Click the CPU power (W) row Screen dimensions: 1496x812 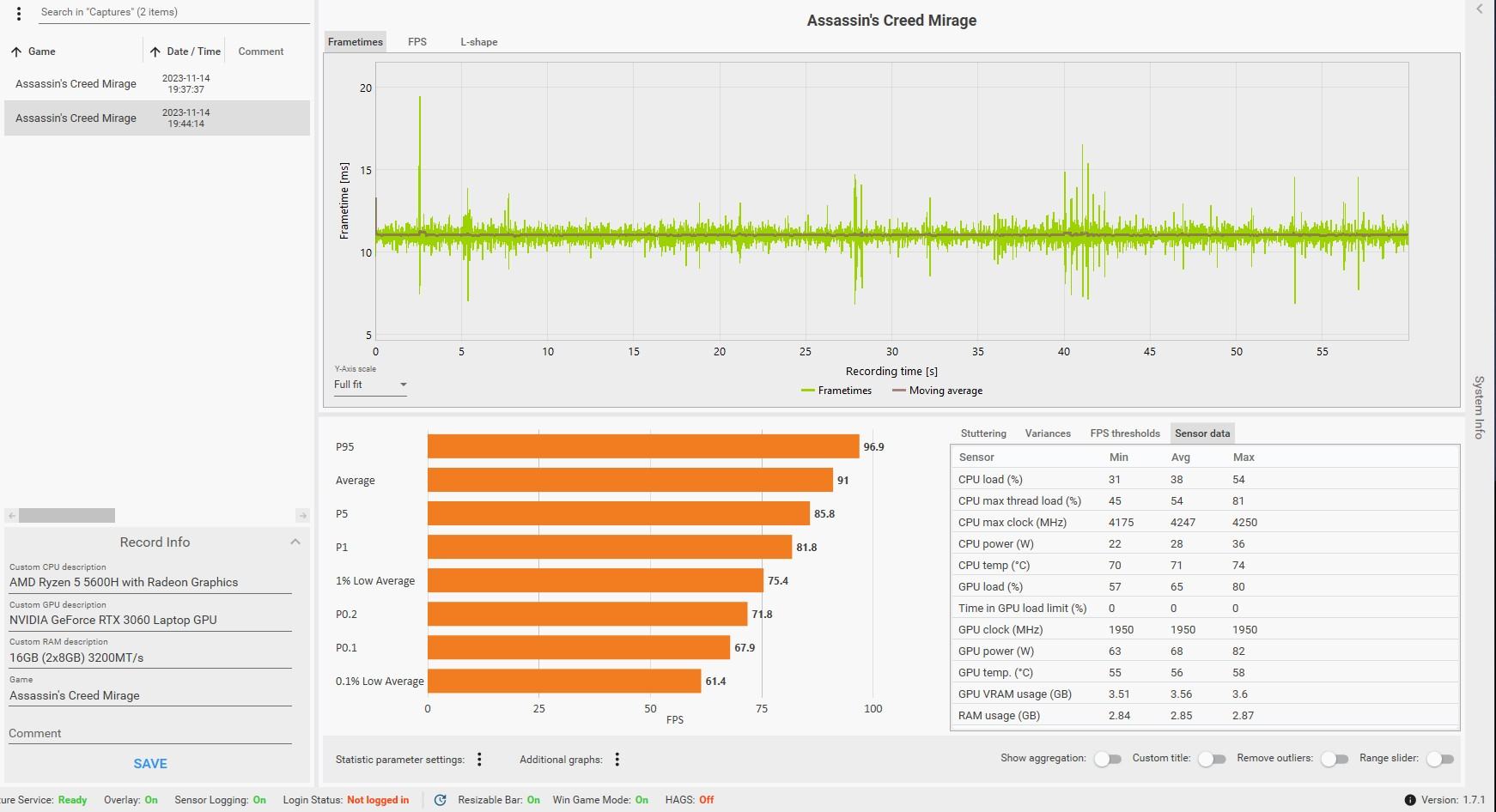pyautogui.click(x=1205, y=543)
